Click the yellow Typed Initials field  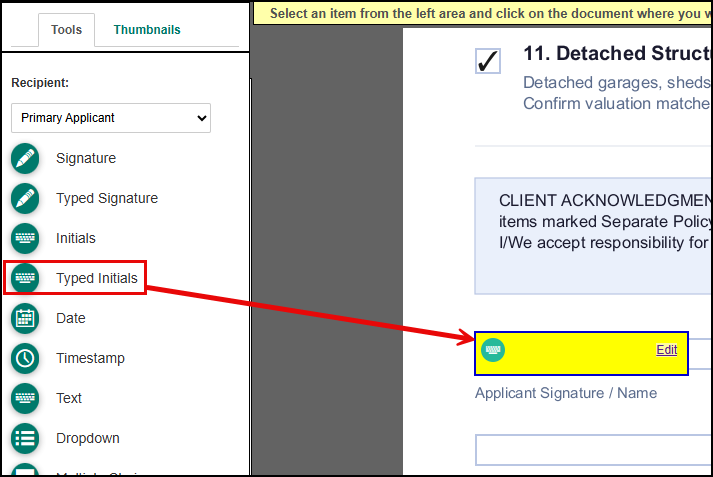[x=581, y=353]
